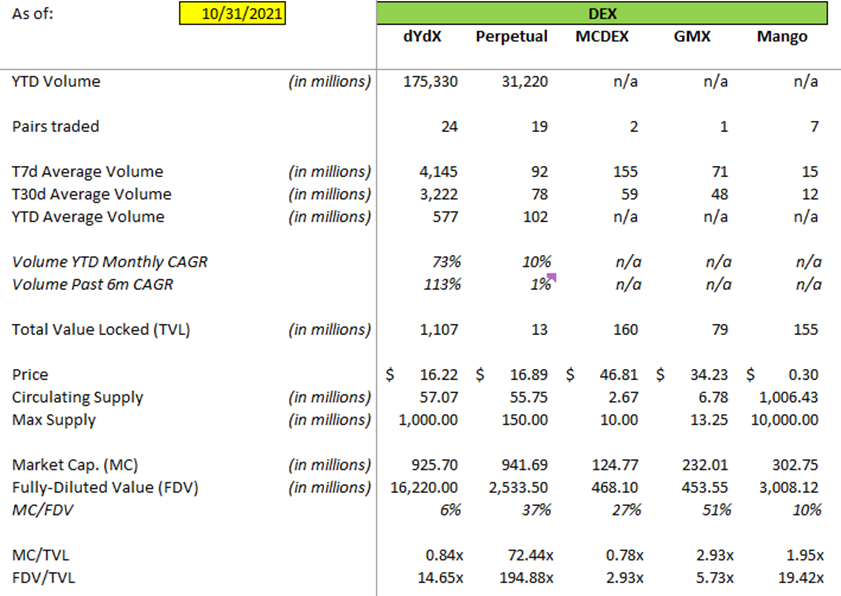
Task: Click Fully-Diluted Value (FDV) label
Action: tap(105, 488)
